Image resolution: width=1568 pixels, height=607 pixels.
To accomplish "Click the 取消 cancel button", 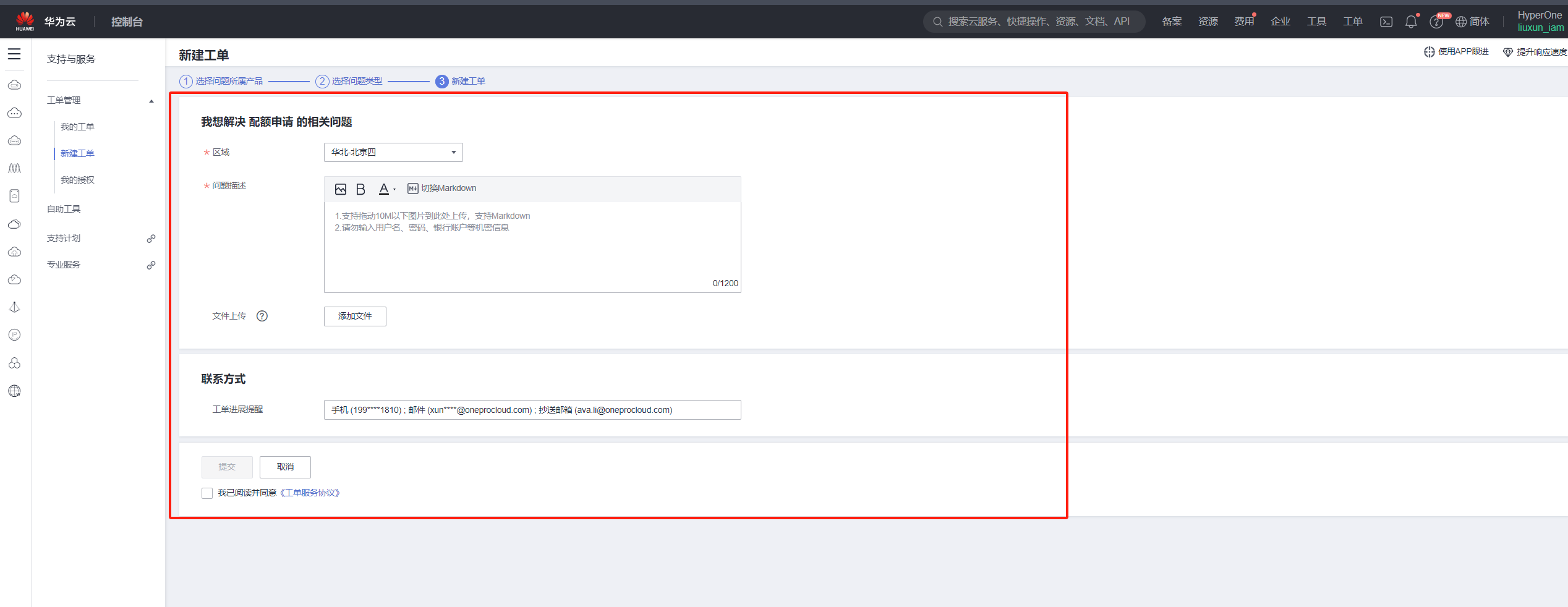I will (285, 467).
